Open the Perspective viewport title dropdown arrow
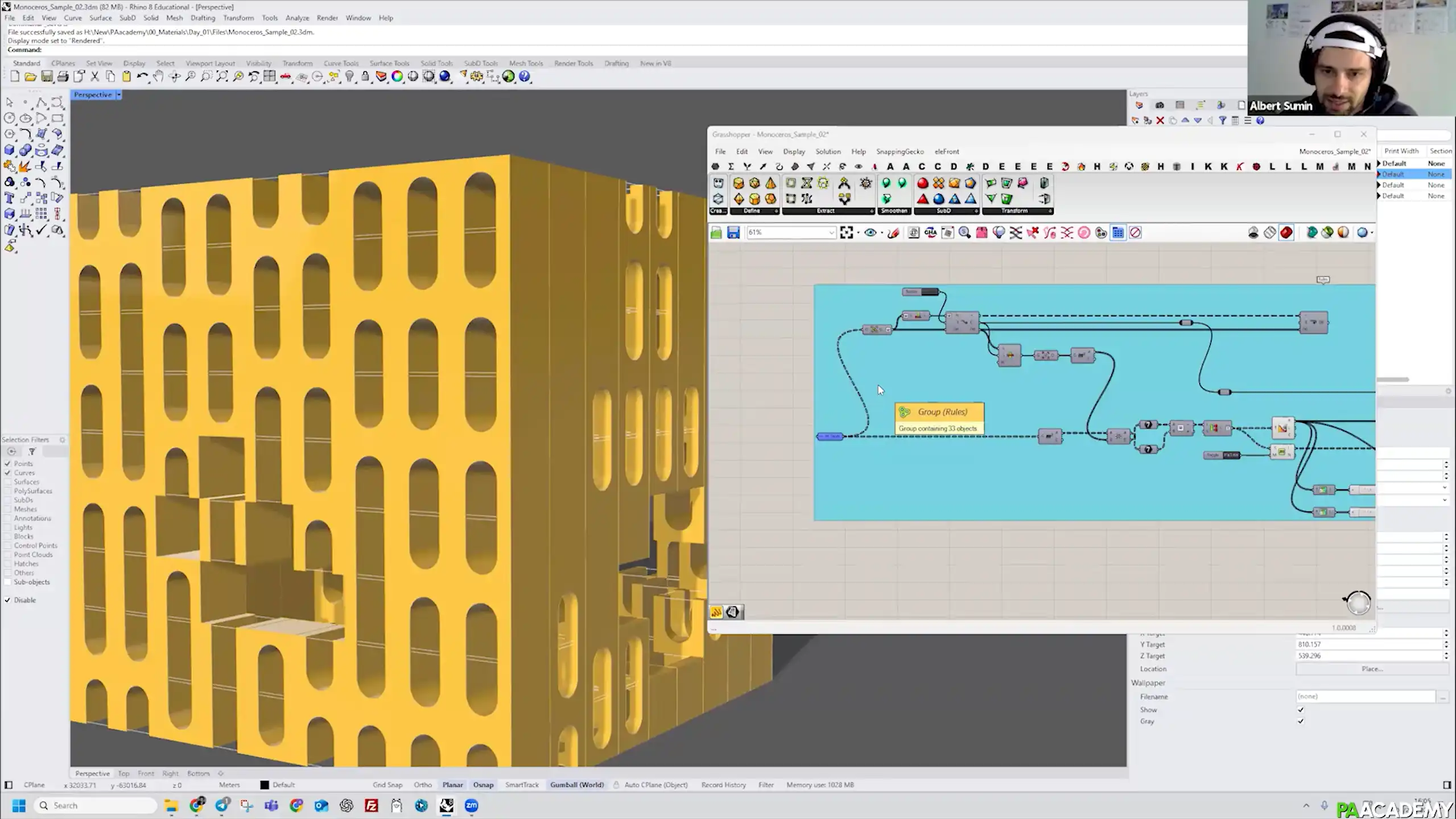This screenshot has width=1456, height=819. (118, 94)
